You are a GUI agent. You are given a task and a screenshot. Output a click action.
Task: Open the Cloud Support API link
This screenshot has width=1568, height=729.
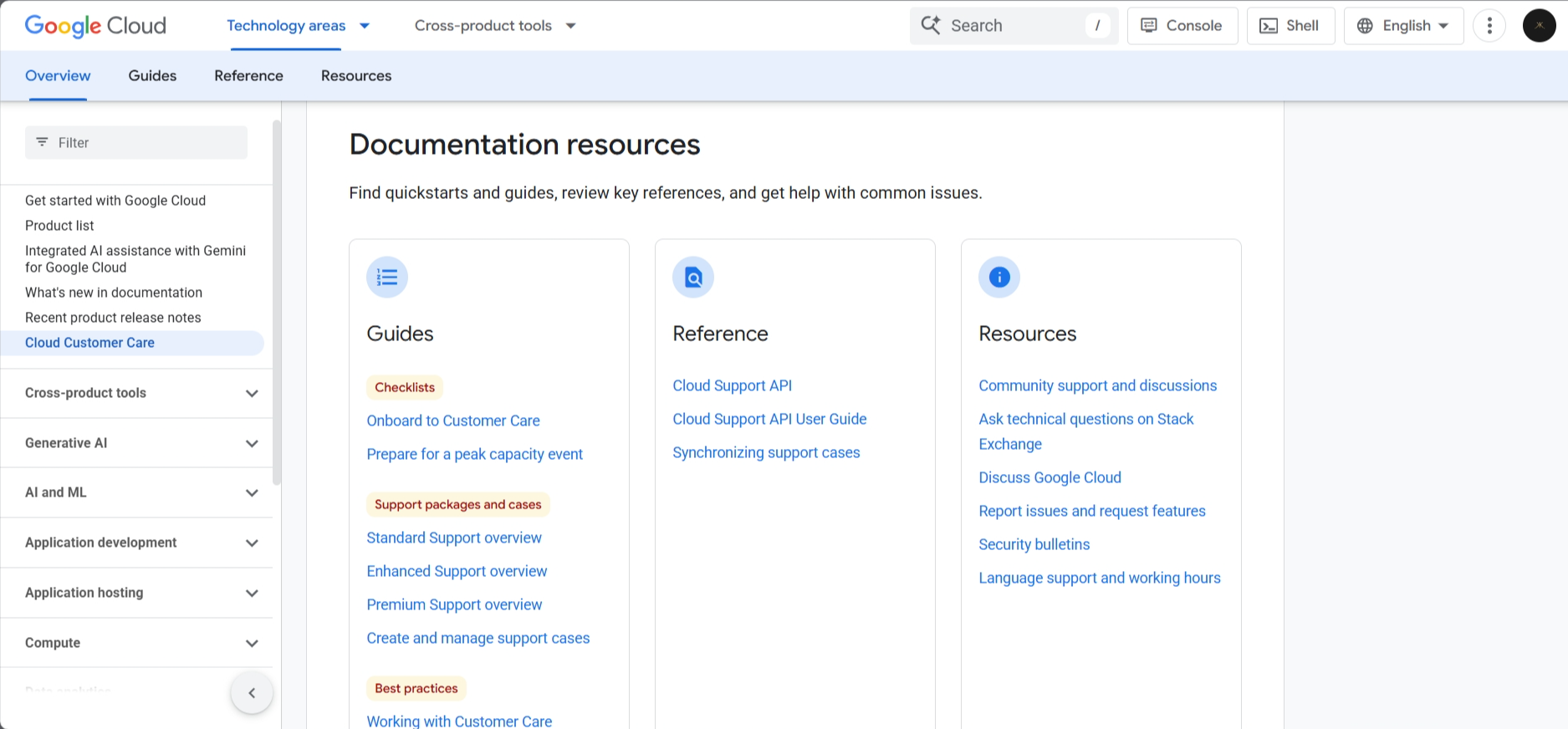(x=732, y=385)
